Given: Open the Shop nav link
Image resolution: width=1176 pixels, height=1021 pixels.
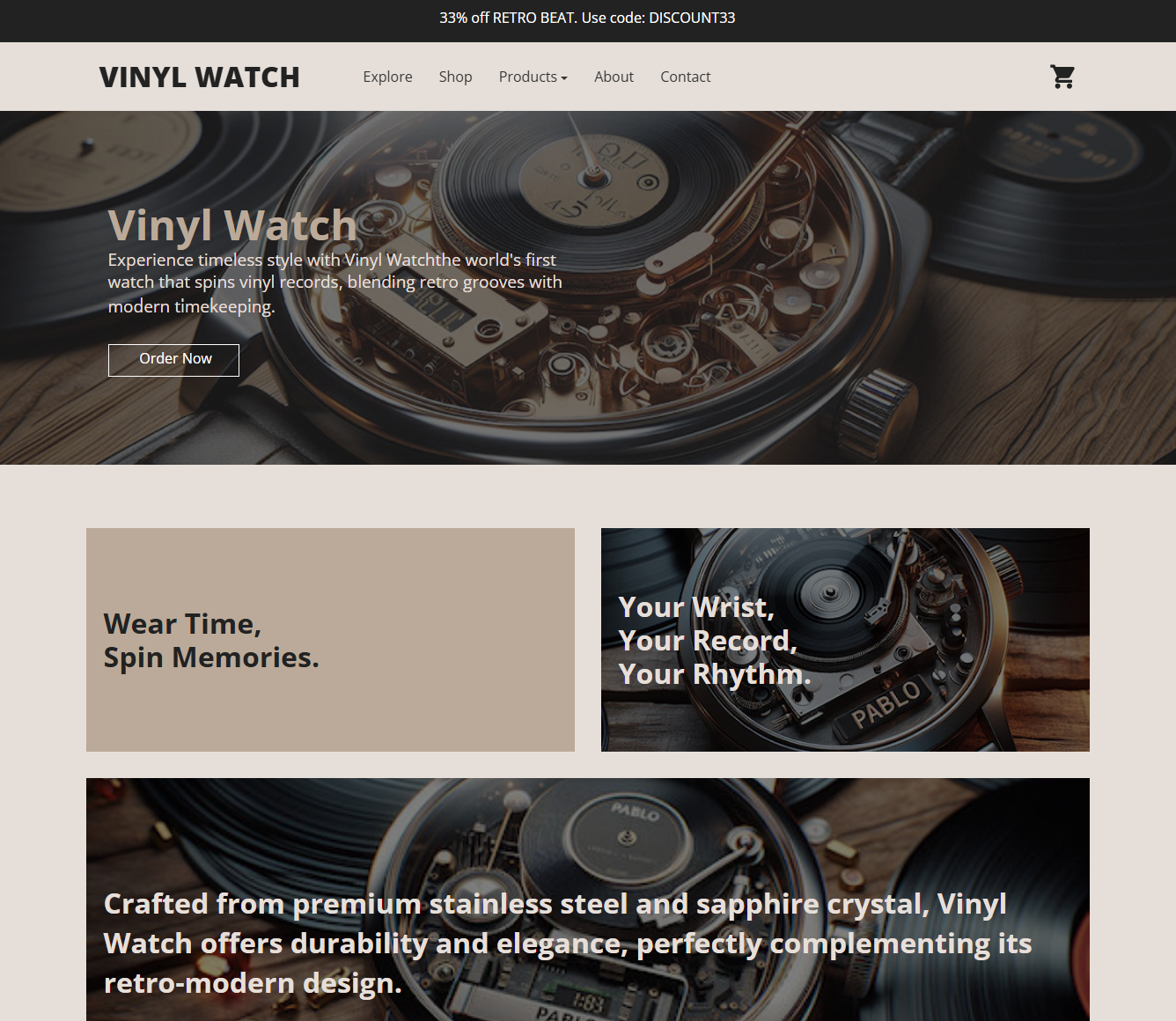Looking at the screenshot, I should [455, 77].
